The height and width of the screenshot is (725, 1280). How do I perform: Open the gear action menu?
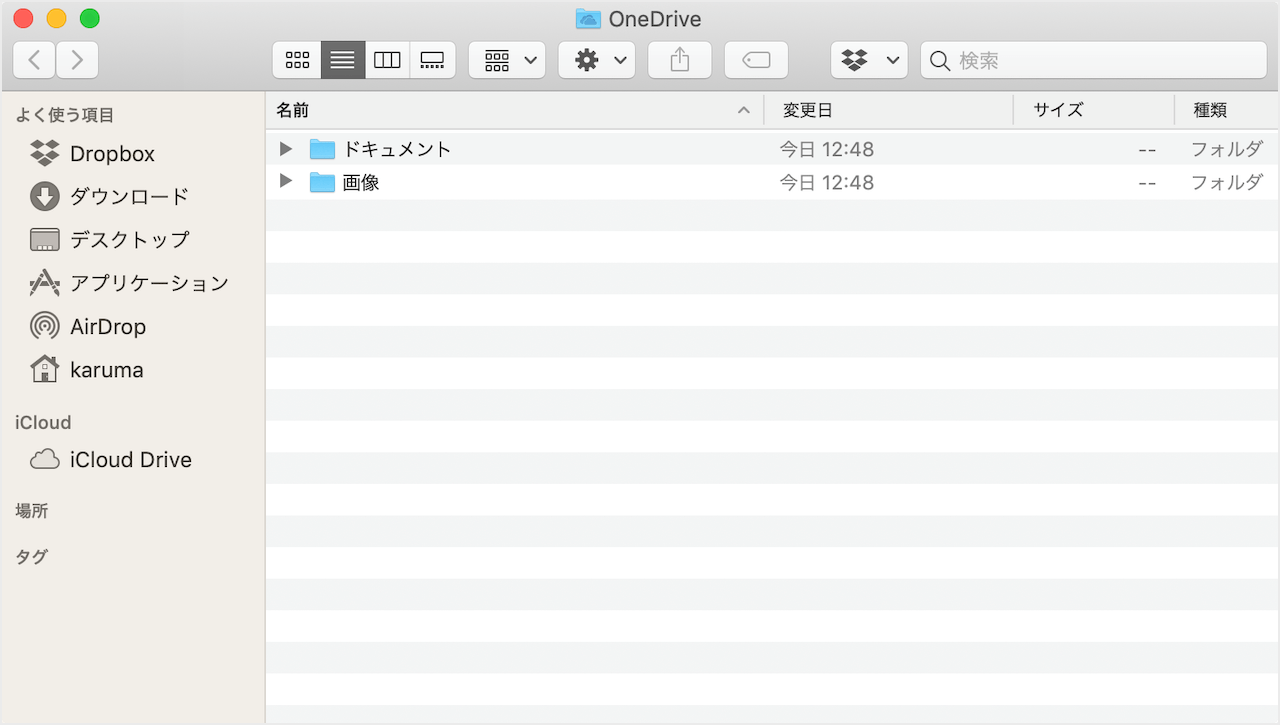click(x=596, y=60)
